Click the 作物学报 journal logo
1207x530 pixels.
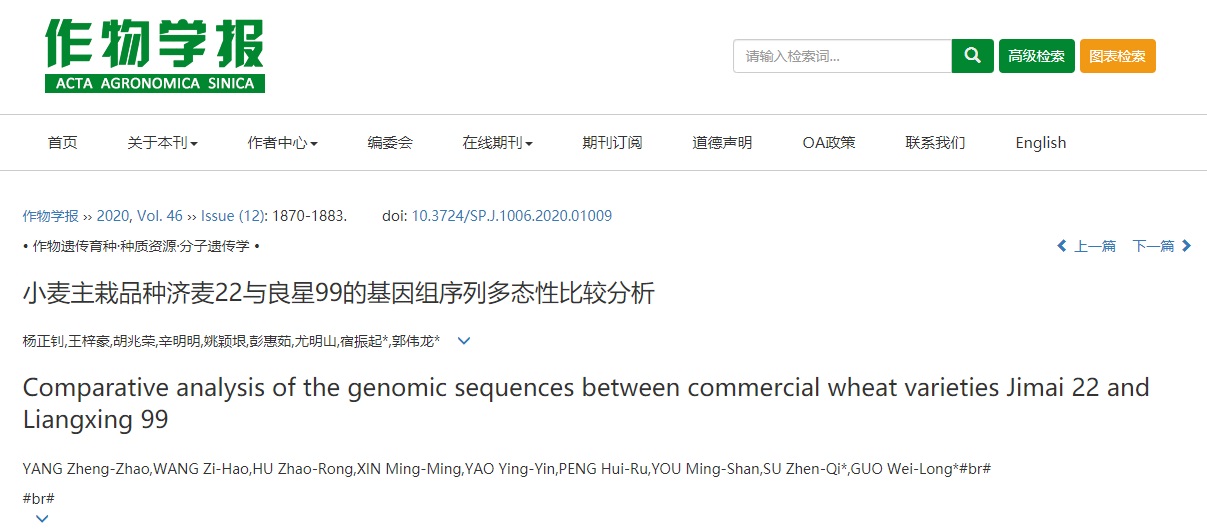[x=155, y=56]
